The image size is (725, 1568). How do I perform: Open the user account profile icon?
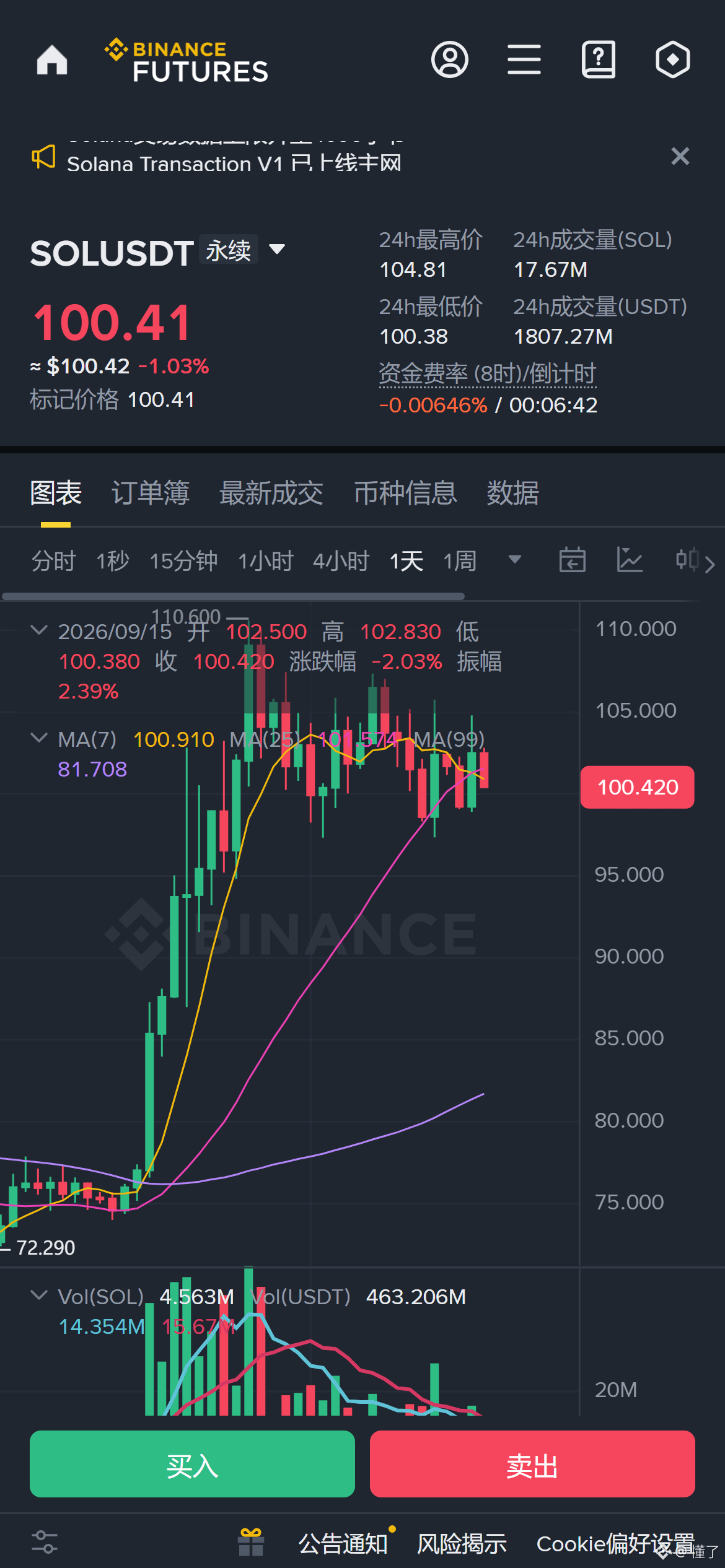click(450, 60)
